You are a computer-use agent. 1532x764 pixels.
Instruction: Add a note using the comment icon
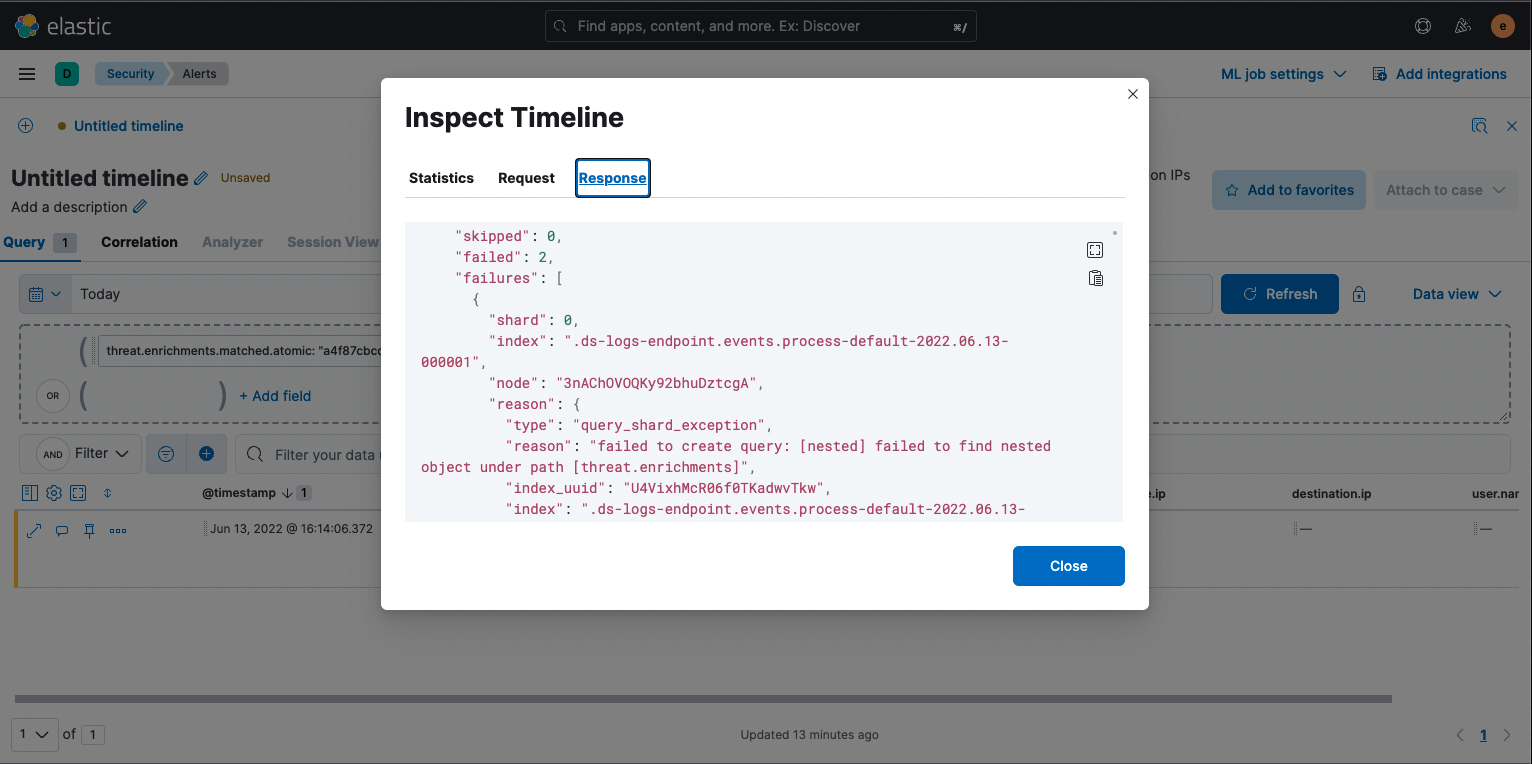pyautogui.click(x=62, y=530)
